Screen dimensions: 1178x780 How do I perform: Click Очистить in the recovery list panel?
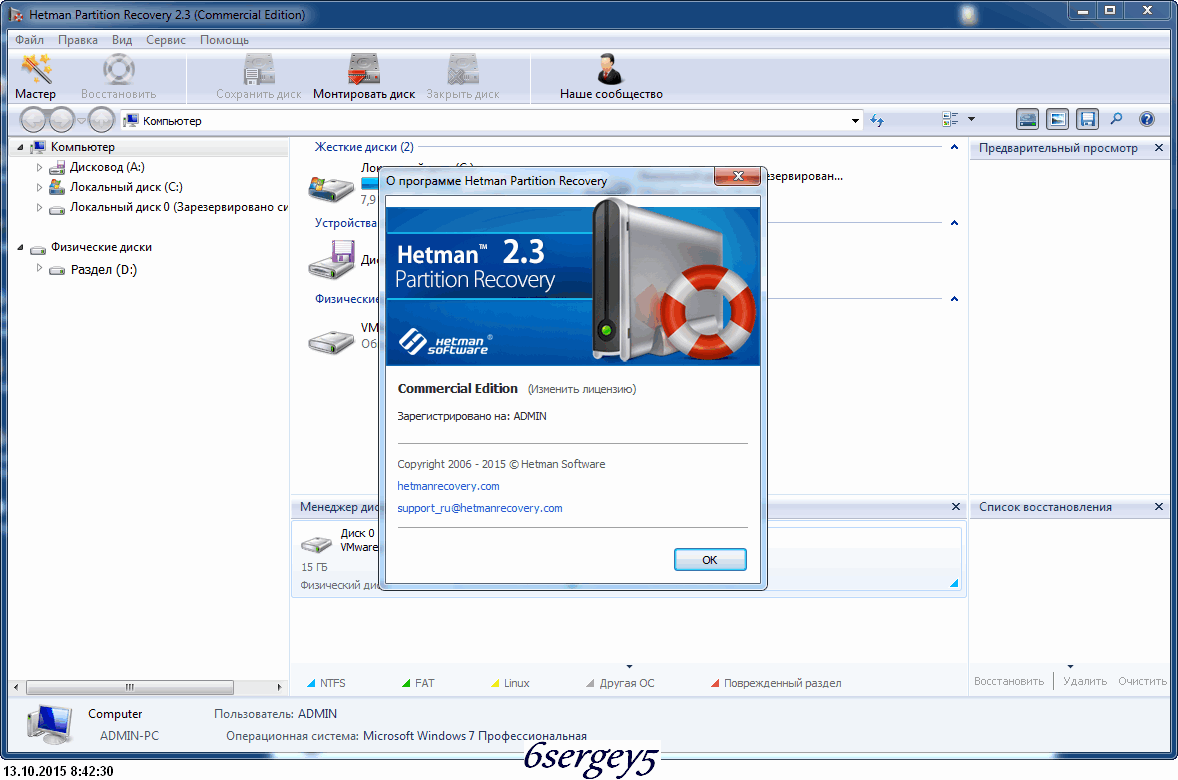(1142, 682)
